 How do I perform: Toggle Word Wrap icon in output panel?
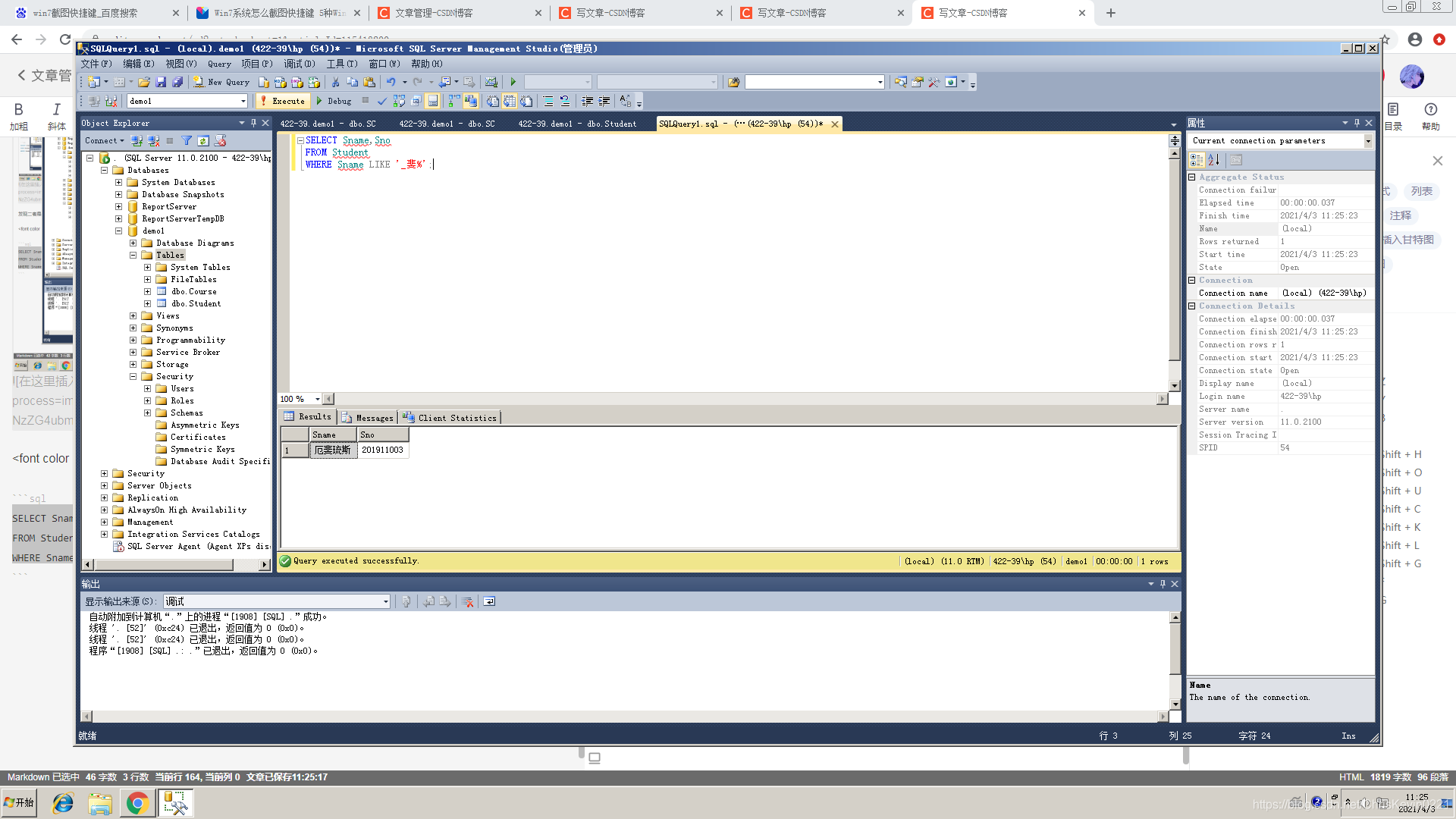click(489, 601)
